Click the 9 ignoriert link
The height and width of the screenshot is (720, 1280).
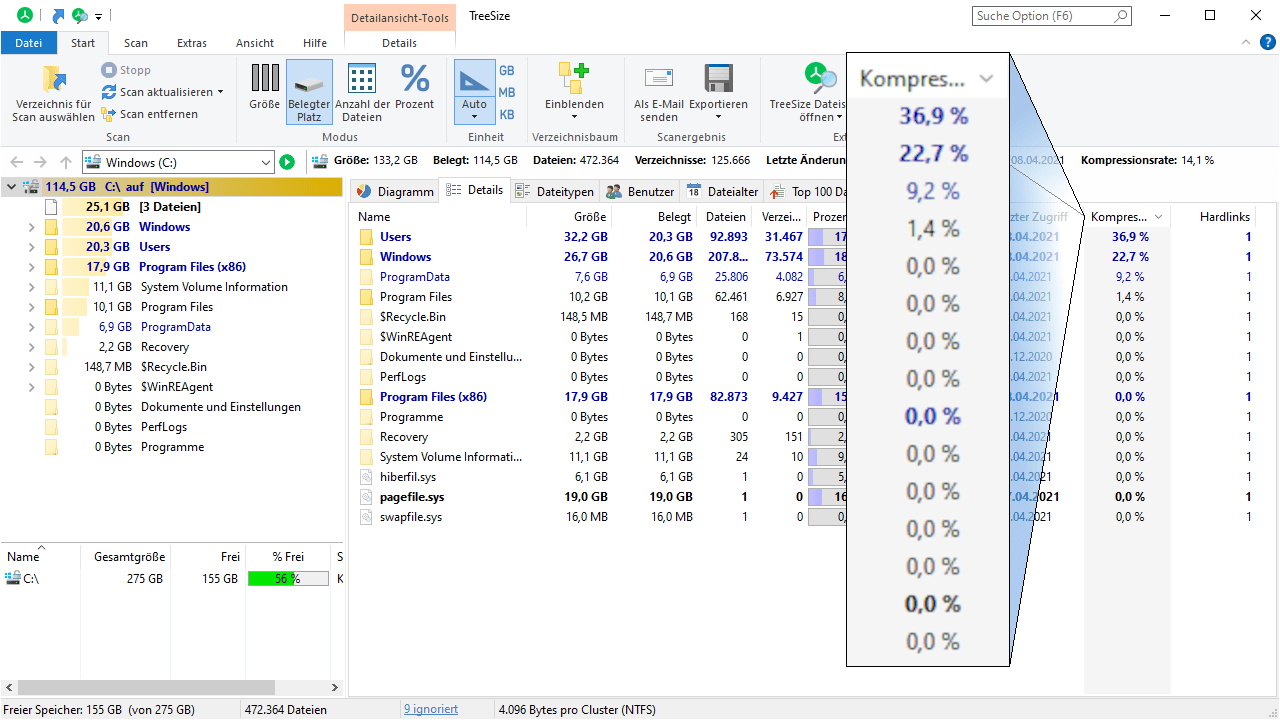point(431,709)
